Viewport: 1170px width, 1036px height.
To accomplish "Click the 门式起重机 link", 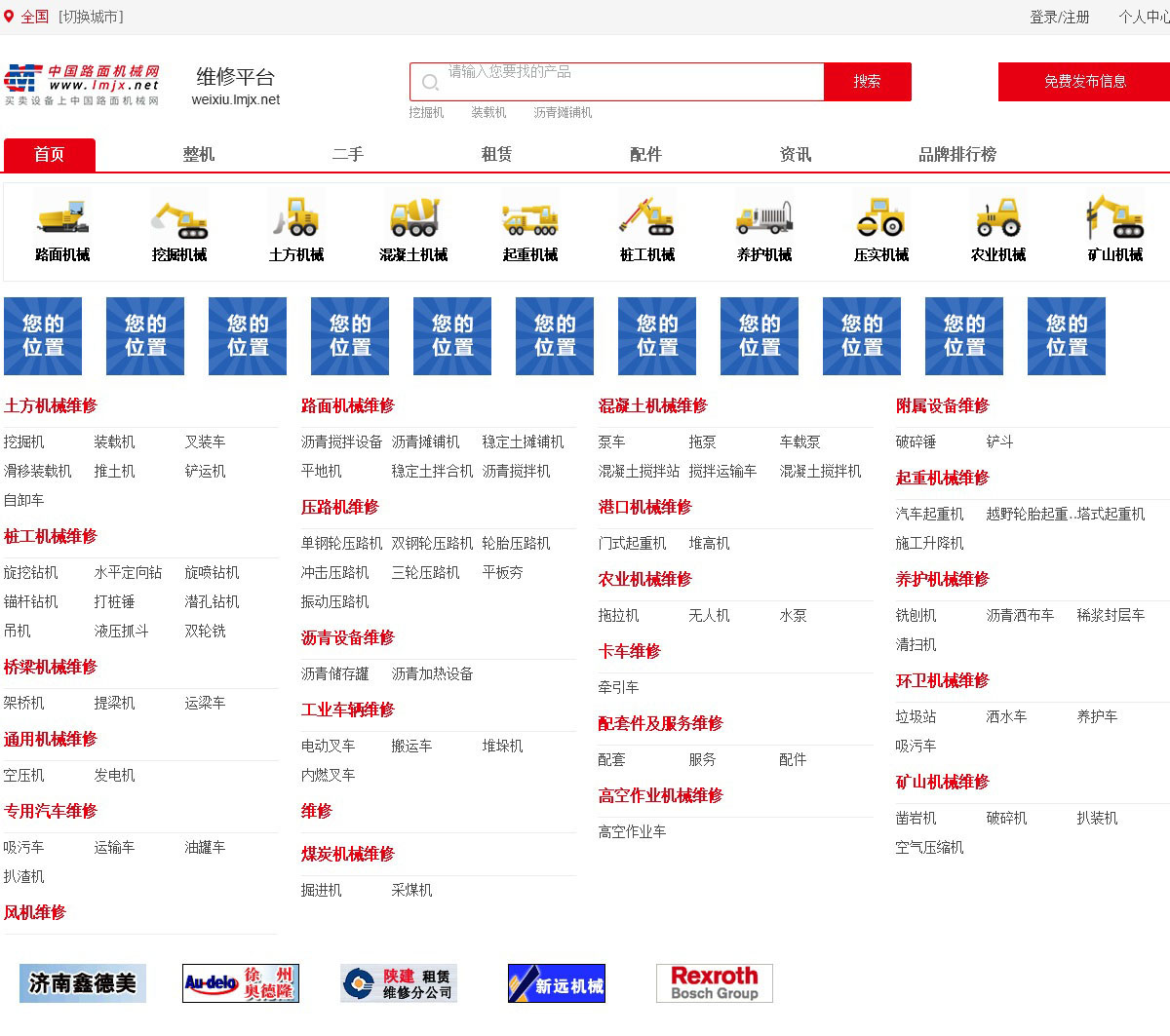I will click(633, 544).
